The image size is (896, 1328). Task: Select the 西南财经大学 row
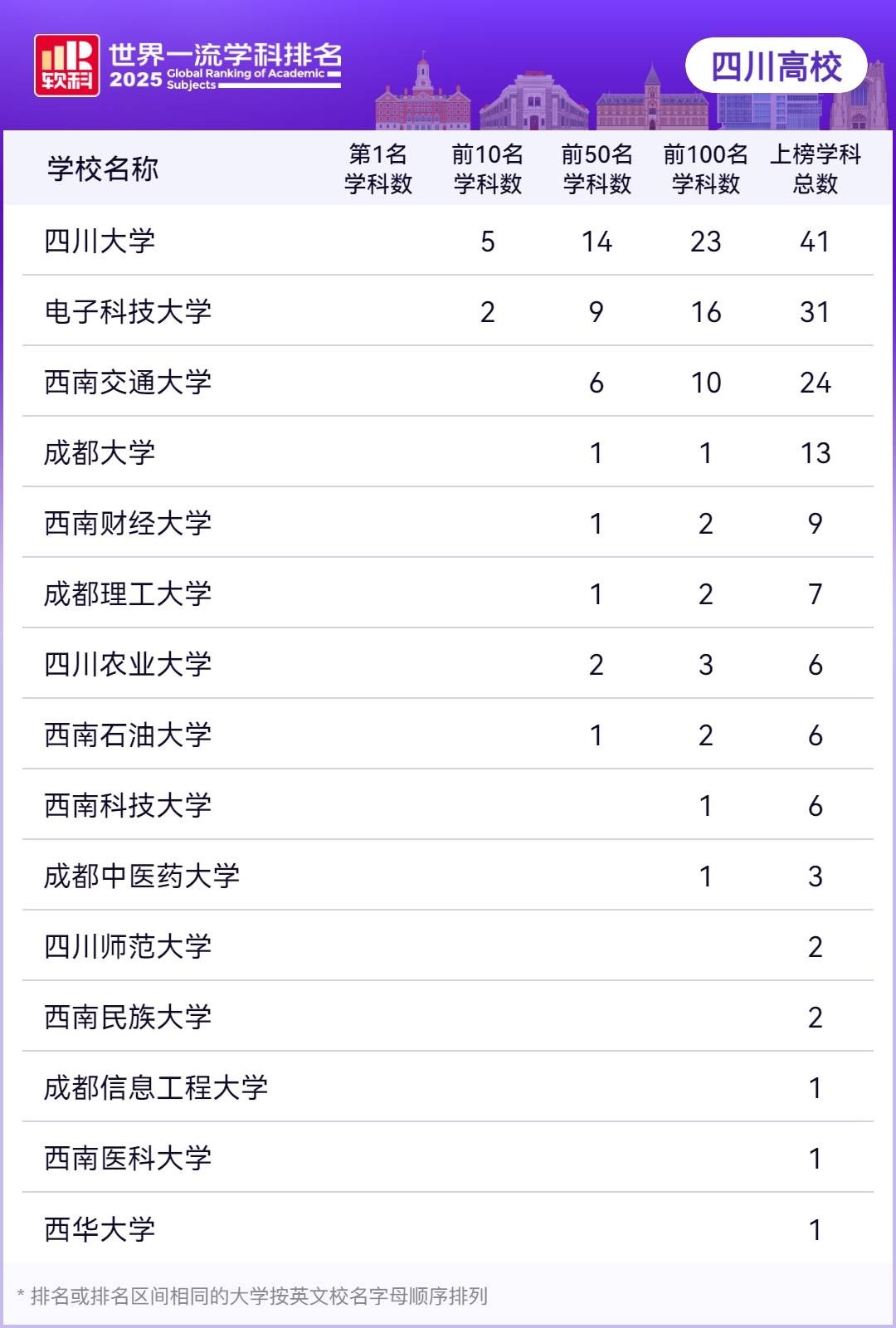coord(128,524)
